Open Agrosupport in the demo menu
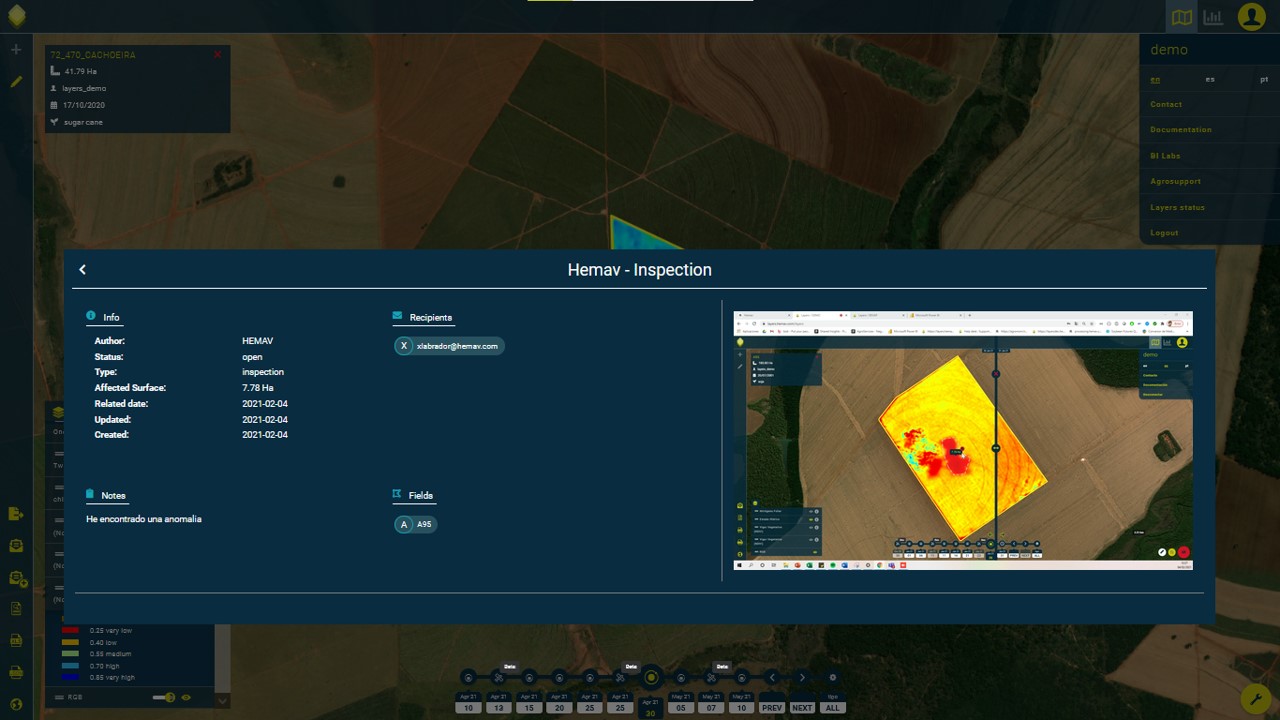The image size is (1280, 720). point(1175,182)
